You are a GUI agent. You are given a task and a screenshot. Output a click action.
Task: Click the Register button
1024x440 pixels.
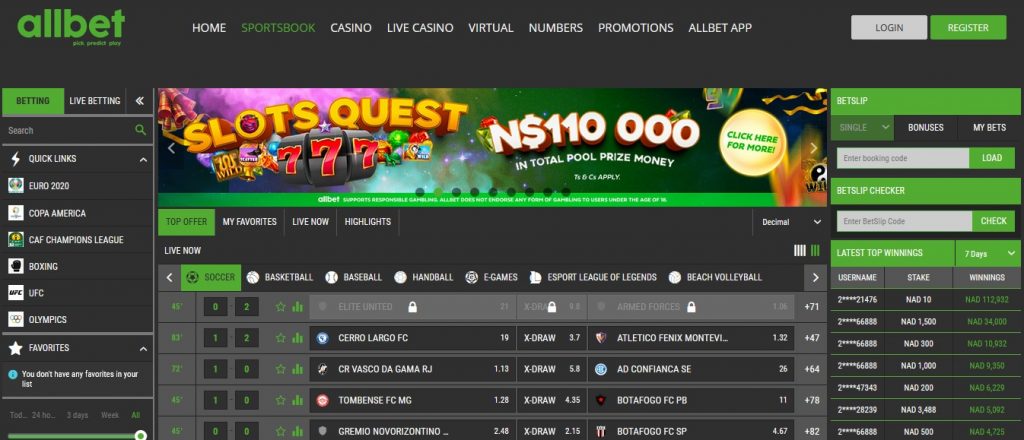[x=968, y=27]
